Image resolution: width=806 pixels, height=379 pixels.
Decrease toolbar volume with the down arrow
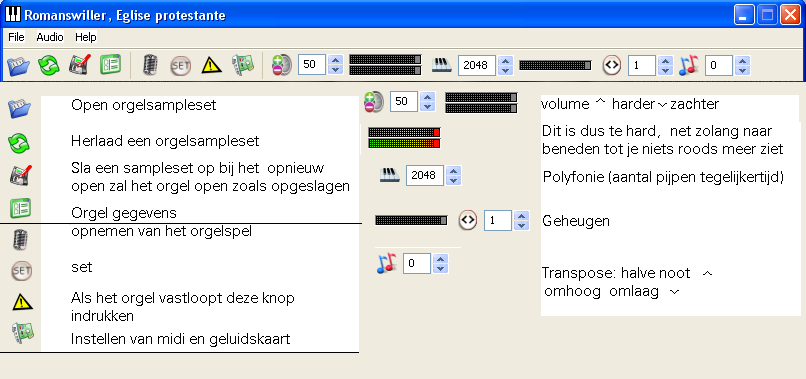coord(336,70)
